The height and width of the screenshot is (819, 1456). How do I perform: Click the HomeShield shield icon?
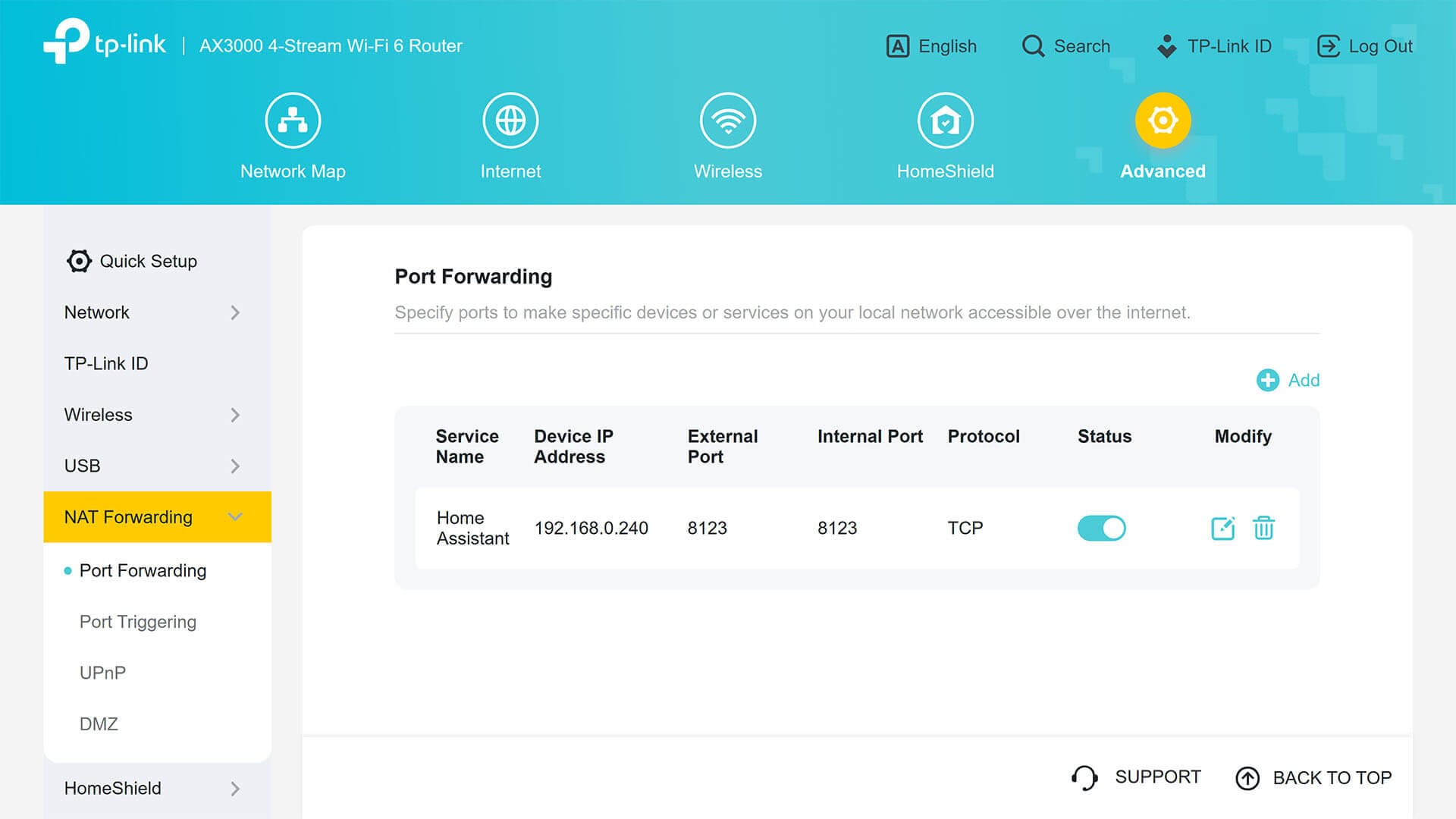[x=945, y=120]
